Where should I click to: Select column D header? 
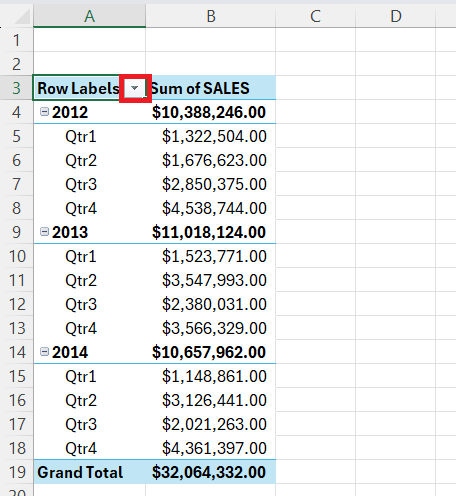(396, 16)
